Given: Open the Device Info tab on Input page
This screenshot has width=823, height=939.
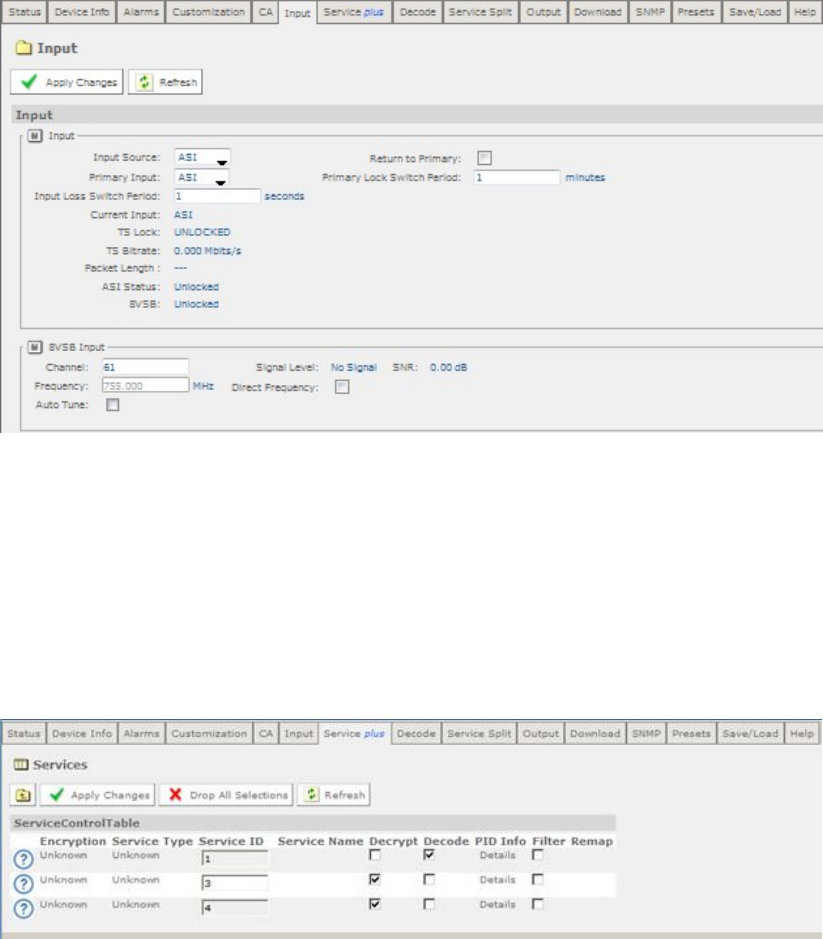Looking at the screenshot, I should click(82, 12).
